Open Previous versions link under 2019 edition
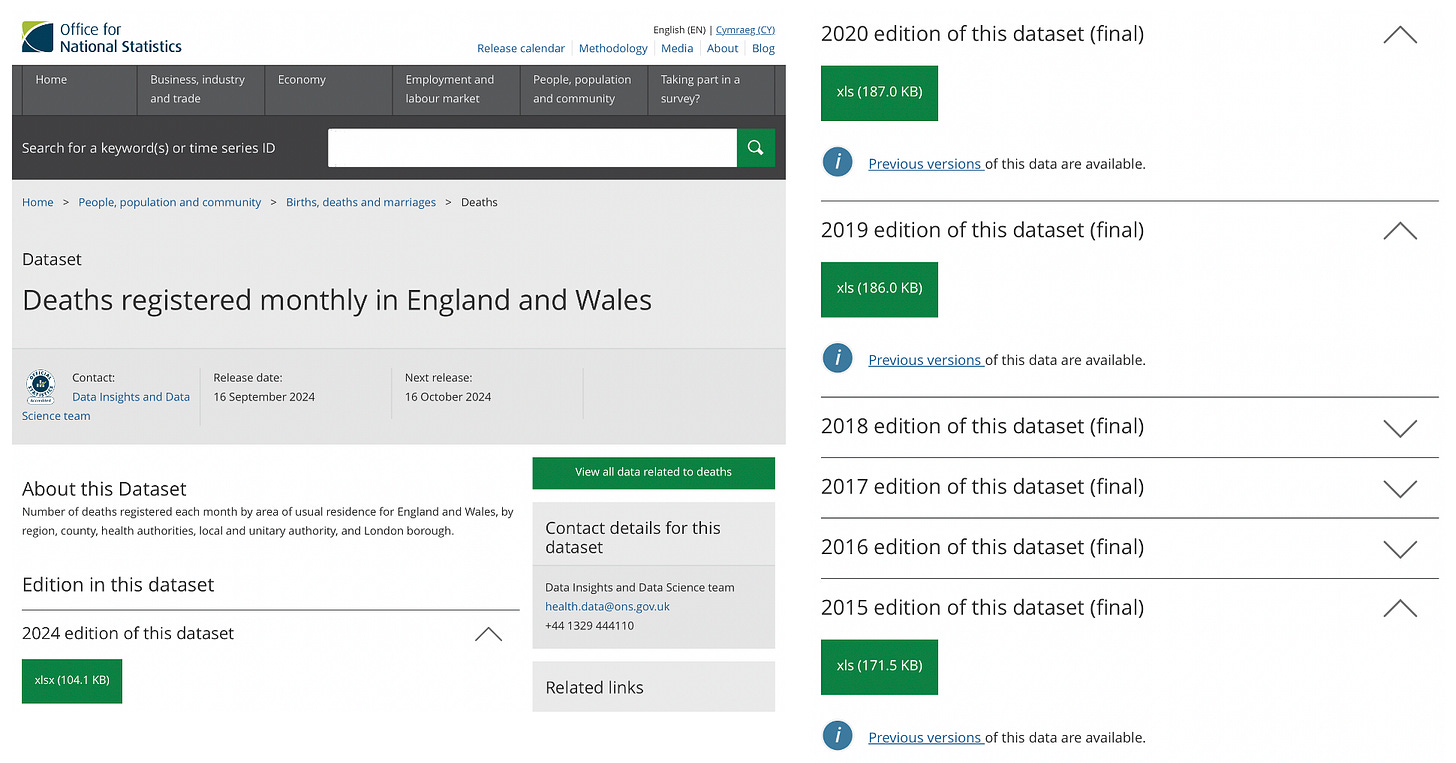This screenshot has height=763, width=1456. [x=925, y=360]
